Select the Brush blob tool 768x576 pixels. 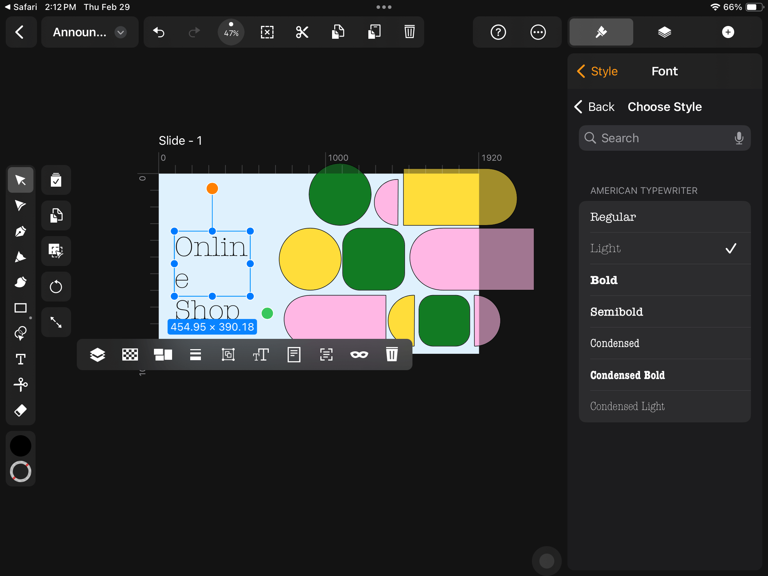point(21,282)
